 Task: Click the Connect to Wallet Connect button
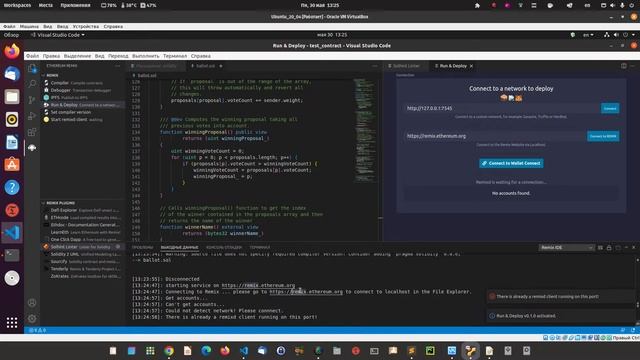[511, 163]
